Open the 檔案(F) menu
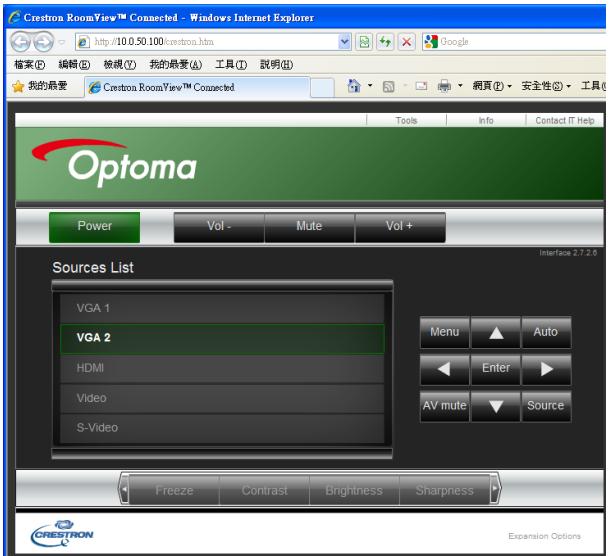Image resolution: width=609 pixels, height=556 pixels. (30, 64)
